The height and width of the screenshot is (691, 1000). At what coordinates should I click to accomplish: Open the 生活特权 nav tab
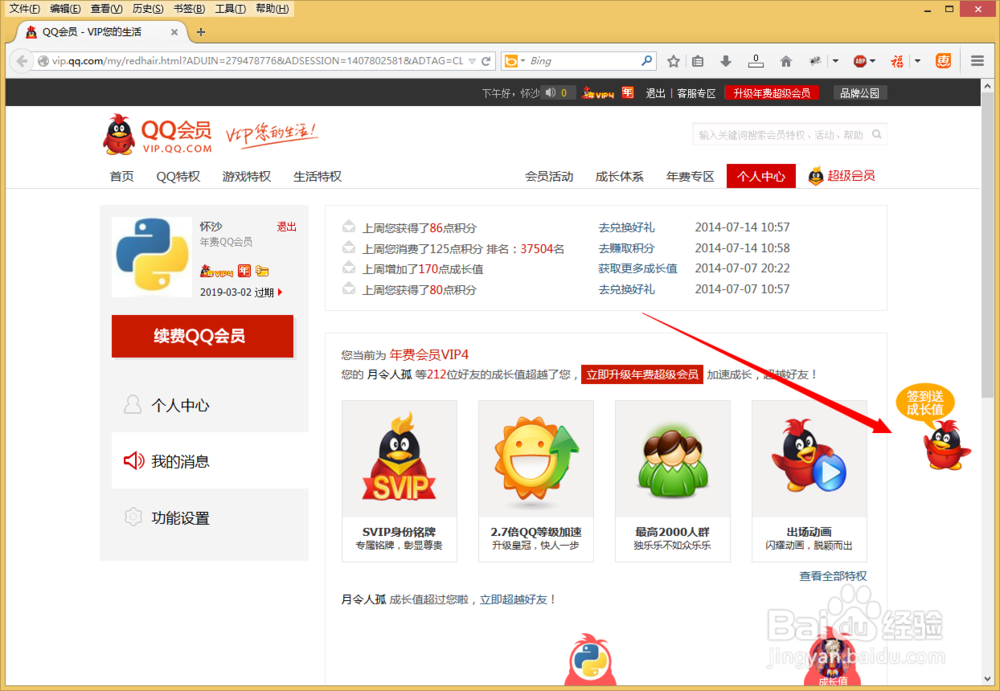(317, 176)
